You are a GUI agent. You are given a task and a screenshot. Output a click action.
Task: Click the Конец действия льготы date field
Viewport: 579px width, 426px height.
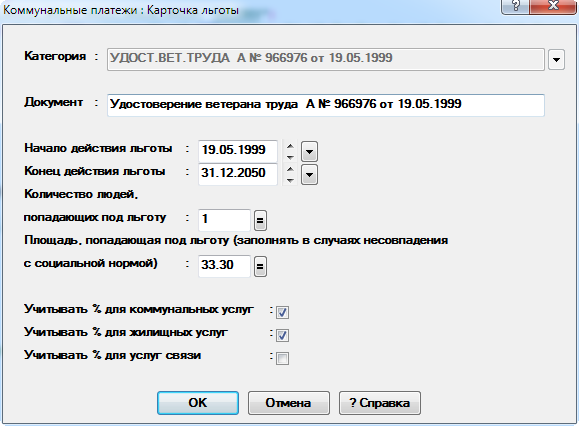coord(238,174)
